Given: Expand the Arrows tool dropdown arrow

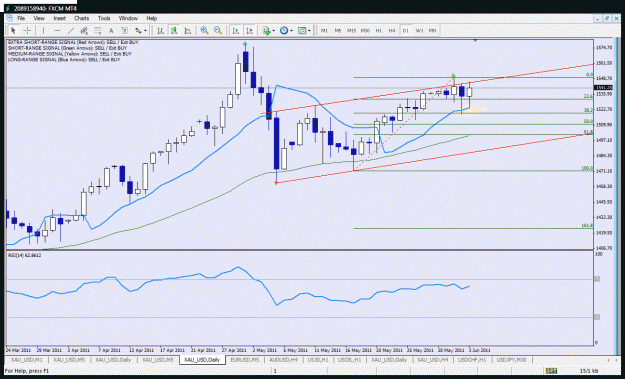Looking at the screenshot, I should click(x=145, y=31).
